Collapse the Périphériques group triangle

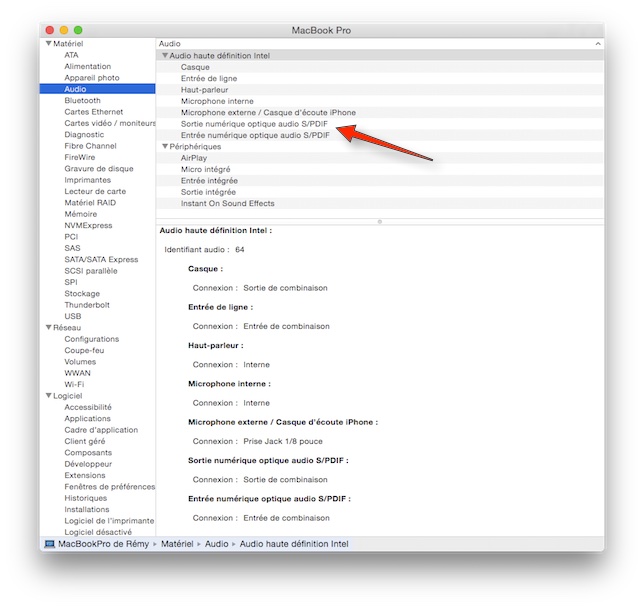pos(165,146)
